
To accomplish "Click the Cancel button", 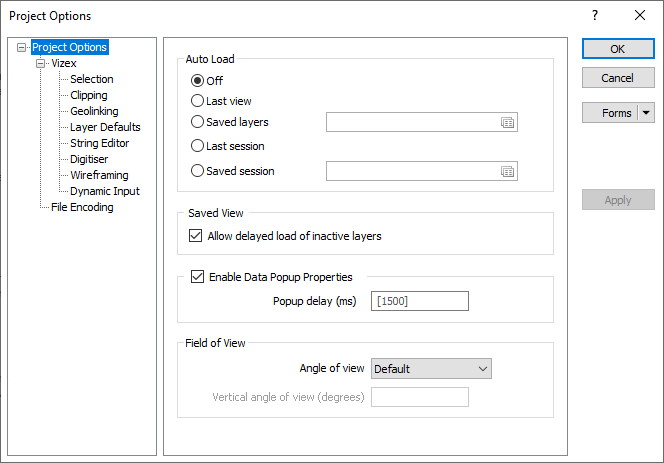I will 617,78.
